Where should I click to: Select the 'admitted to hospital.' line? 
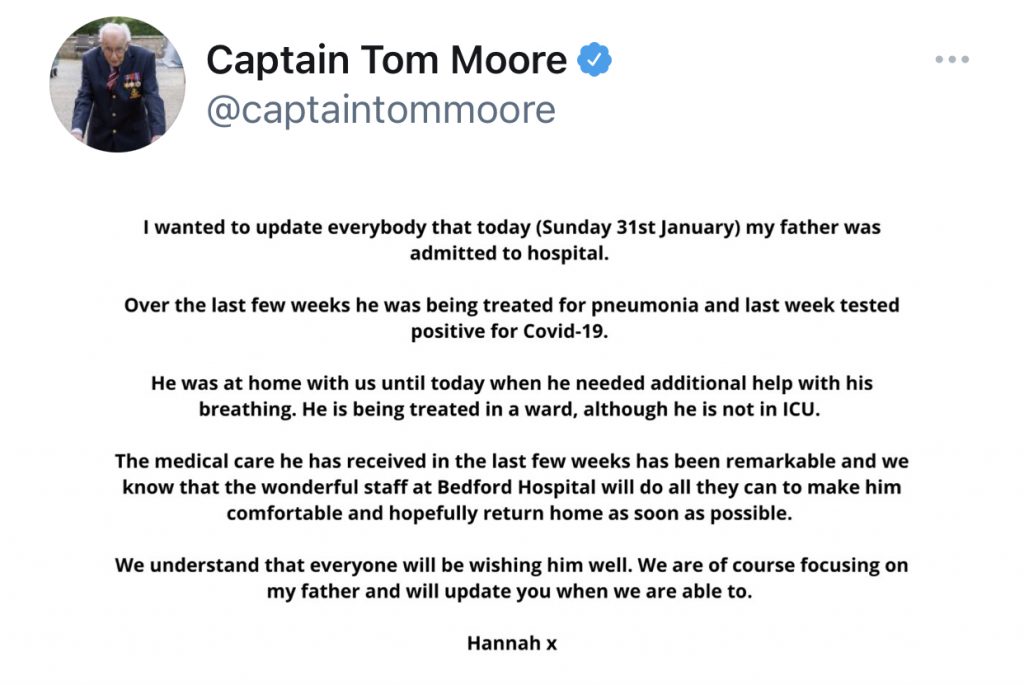(x=508, y=253)
